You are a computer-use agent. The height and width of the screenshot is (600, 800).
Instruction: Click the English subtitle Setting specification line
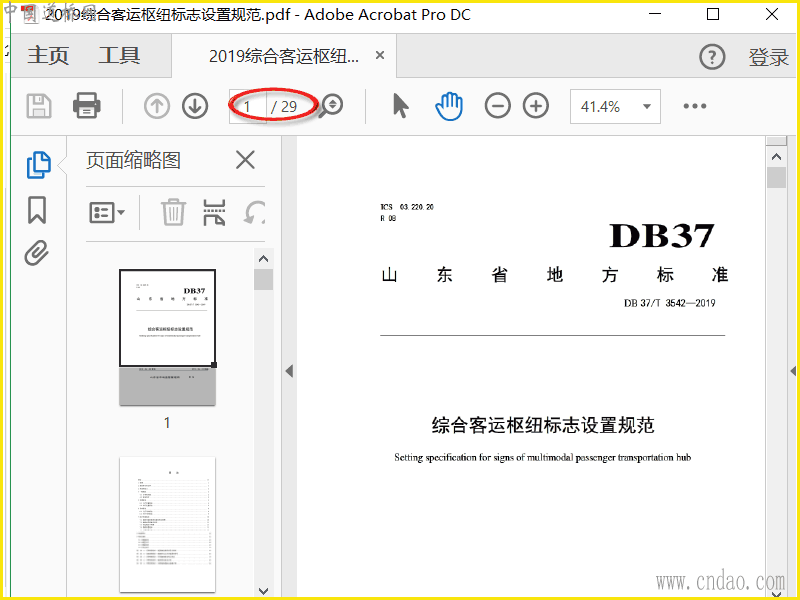(542, 458)
